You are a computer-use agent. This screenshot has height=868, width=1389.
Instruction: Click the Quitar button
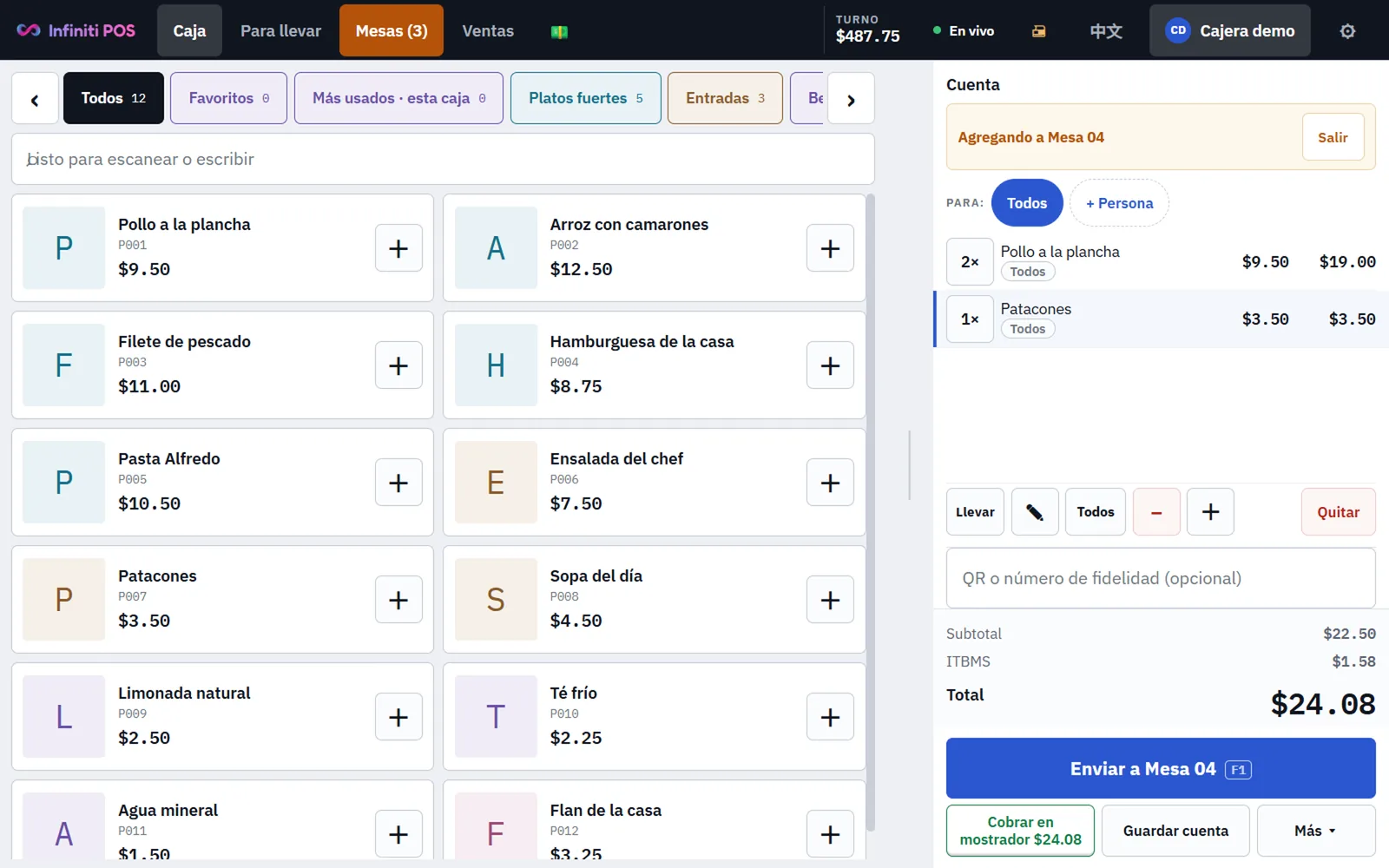(1338, 512)
